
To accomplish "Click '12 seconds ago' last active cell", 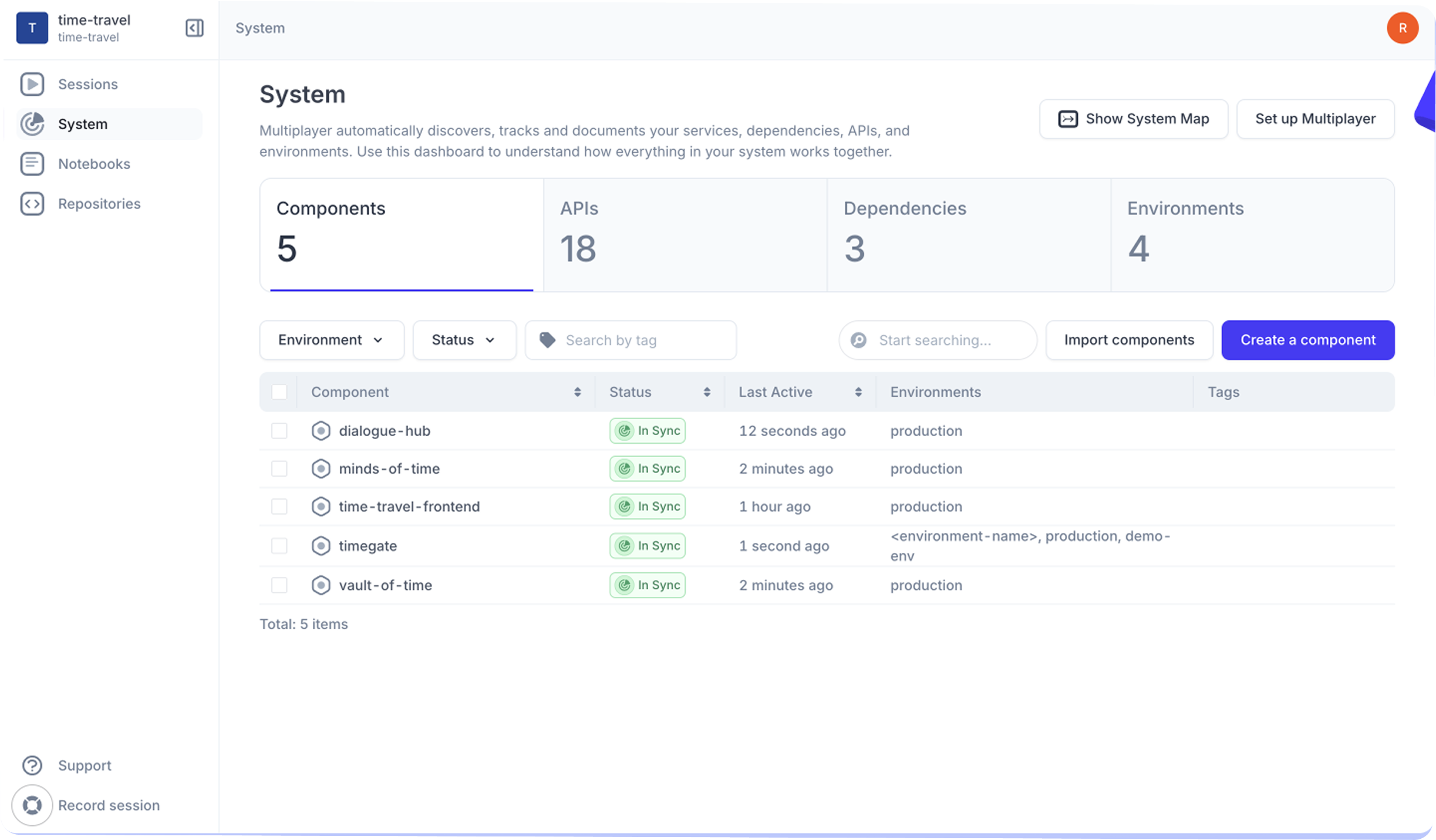I will click(792, 431).
